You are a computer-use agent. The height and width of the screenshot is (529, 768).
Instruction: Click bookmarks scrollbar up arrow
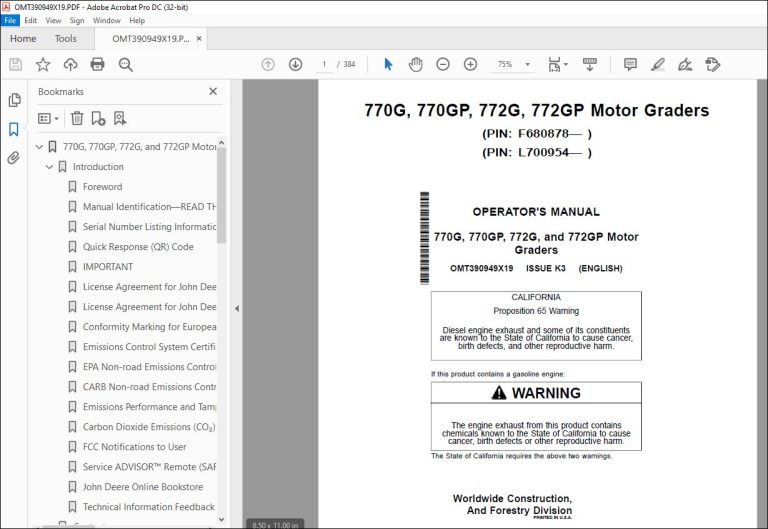pos(221,143)
